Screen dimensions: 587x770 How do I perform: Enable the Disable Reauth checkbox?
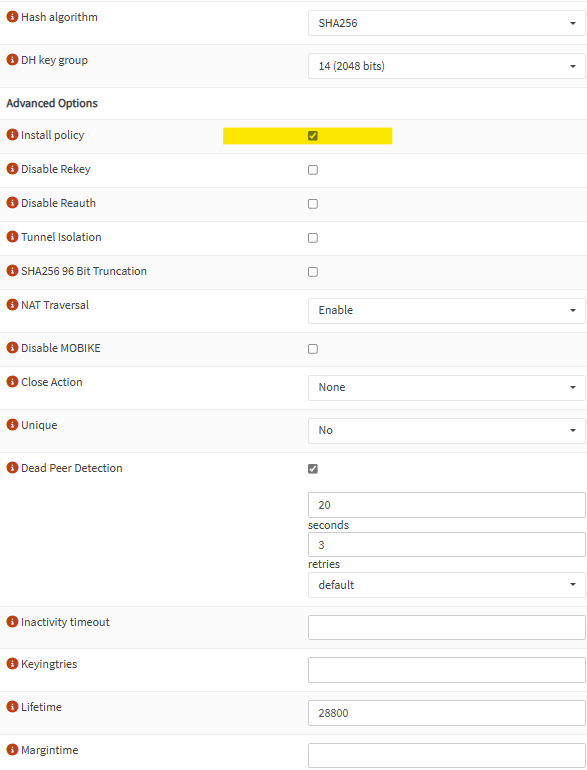(x=313, y=204)
